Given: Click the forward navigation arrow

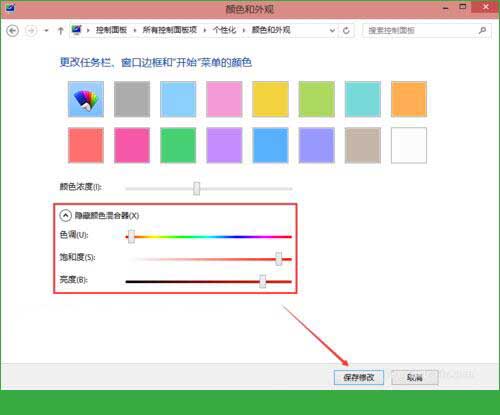Looking at the screenshot, I should [31, 31].
